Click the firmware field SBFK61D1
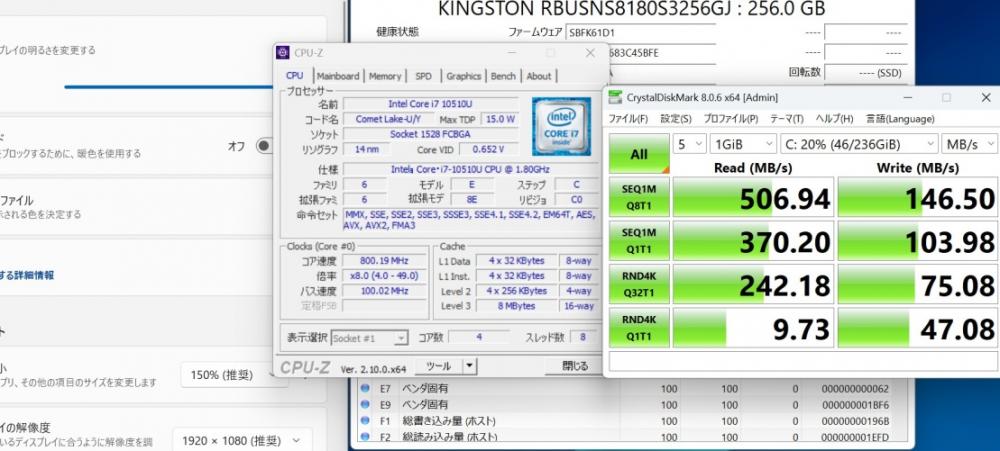The image size is (1000, 451). click(640, 32)
